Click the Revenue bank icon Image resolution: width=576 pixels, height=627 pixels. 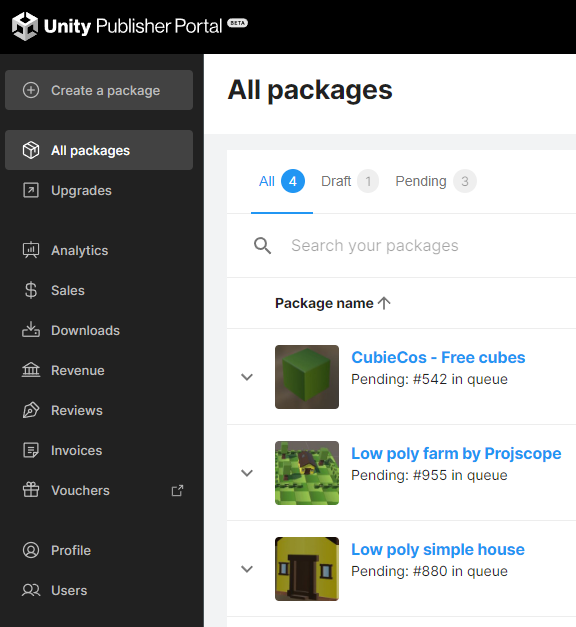tap(31, 370)
